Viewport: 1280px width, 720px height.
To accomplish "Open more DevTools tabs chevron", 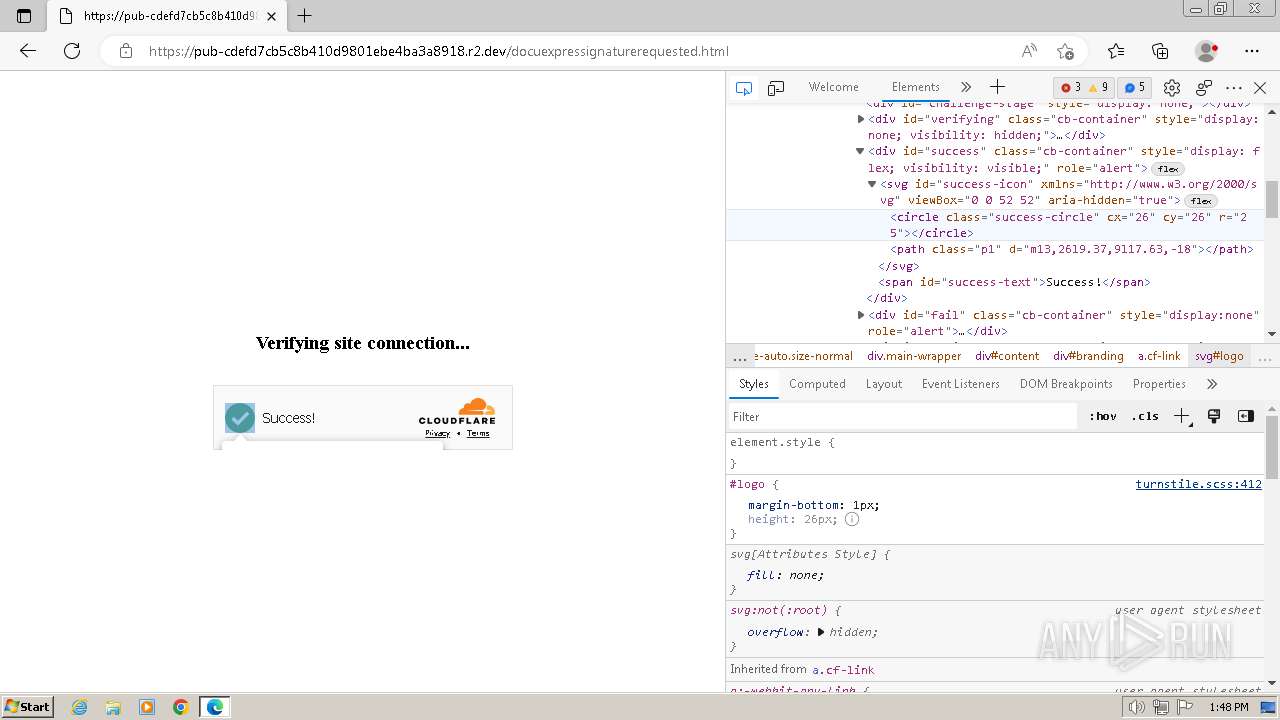I will (x=965, y=87).
